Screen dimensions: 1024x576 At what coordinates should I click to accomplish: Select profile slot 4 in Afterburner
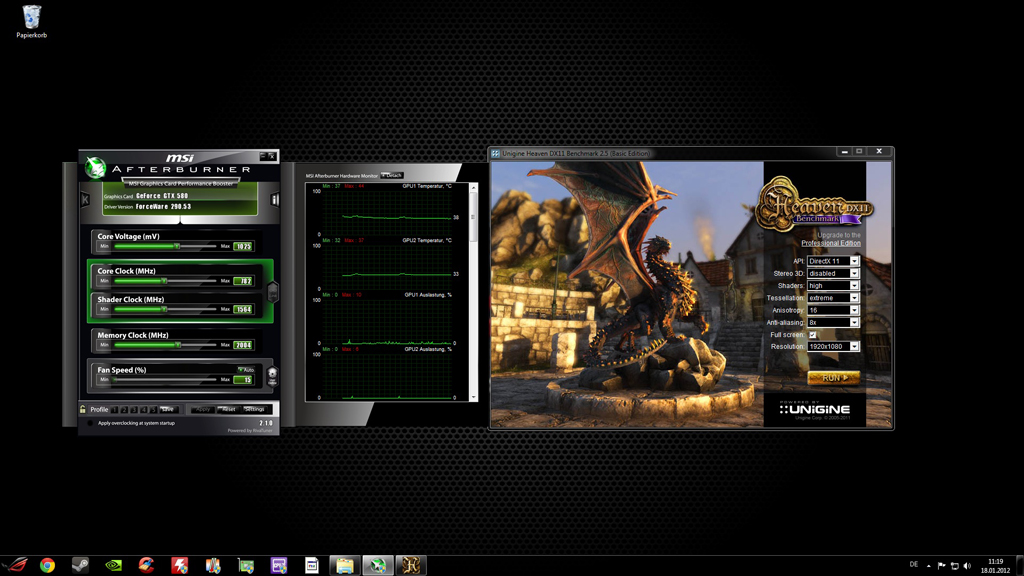(144, 409)
